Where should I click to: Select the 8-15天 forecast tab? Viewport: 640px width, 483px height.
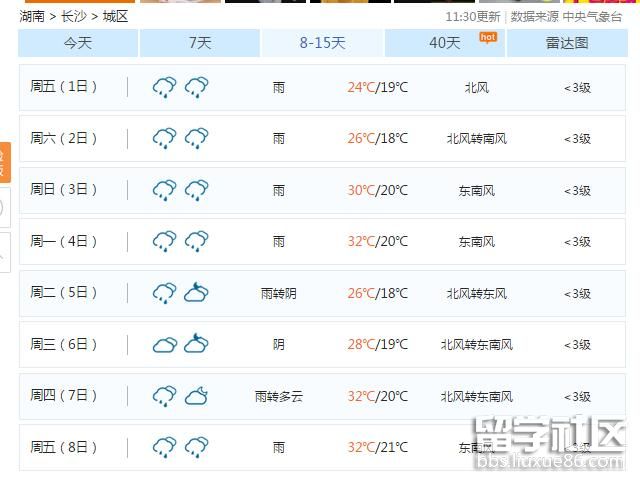(322, 43)
